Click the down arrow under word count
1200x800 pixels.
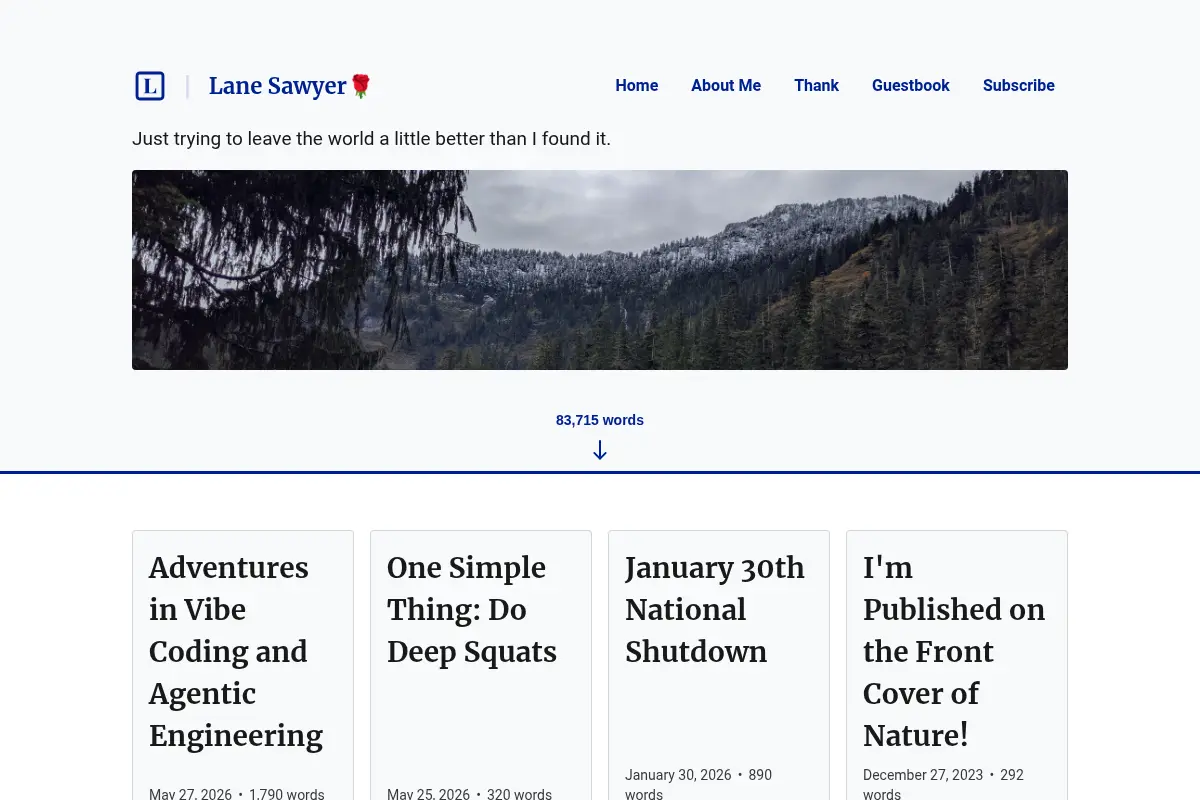click(600, 450)
